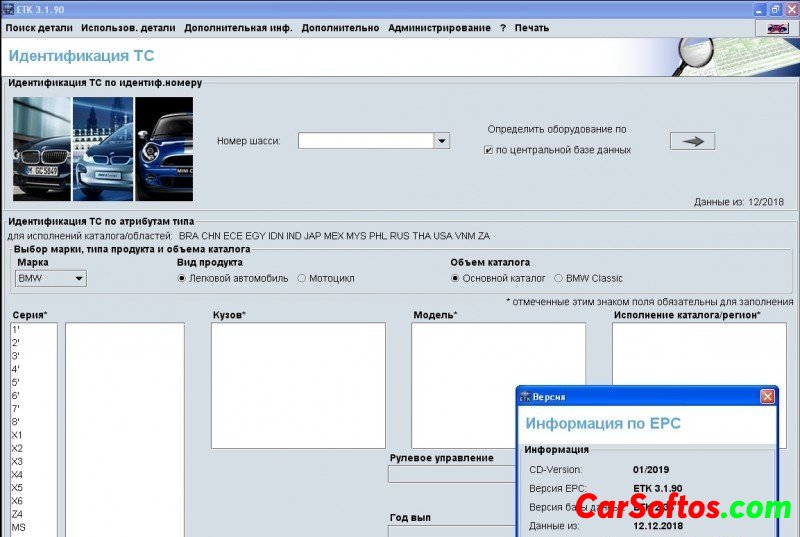Expand the Номер шасси dropdown arrow
The width and height of the screenshot is (800, 537).
click(442, 142)
